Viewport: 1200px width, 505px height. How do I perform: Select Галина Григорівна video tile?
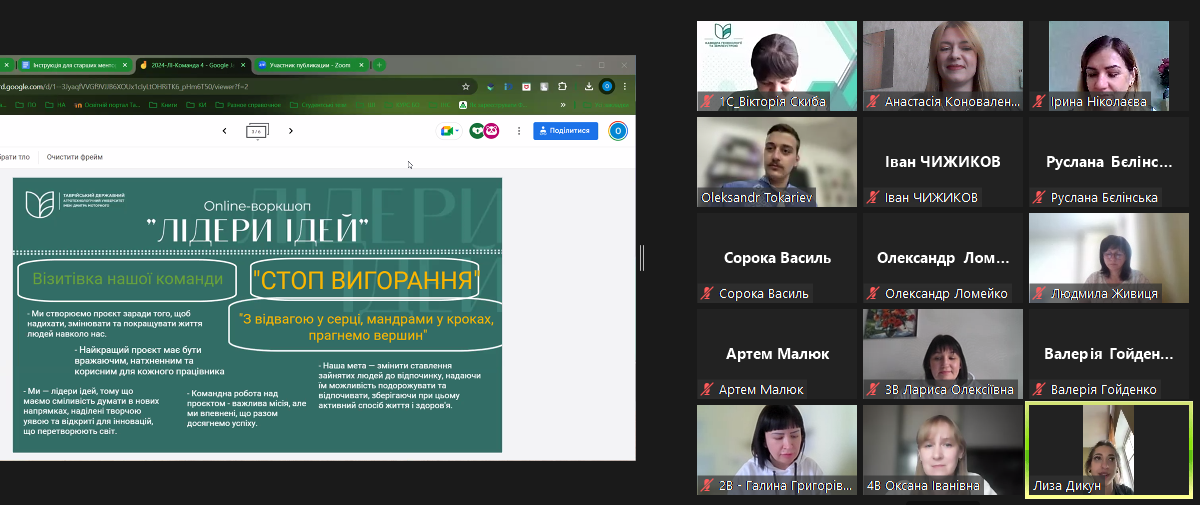pos(777,450)
